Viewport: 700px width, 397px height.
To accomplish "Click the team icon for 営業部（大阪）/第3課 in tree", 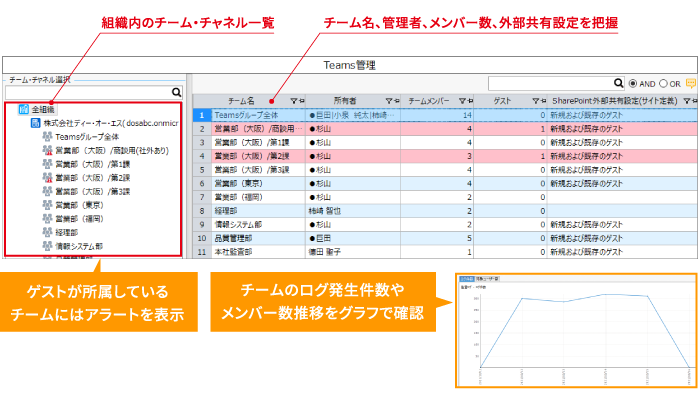I will (x=47, y=191).
